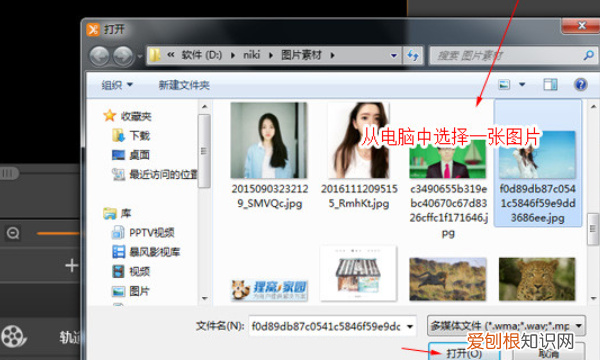Screen dimensions: 600x360
Task: Click 图片素材 in the address path
Action: 302,55
